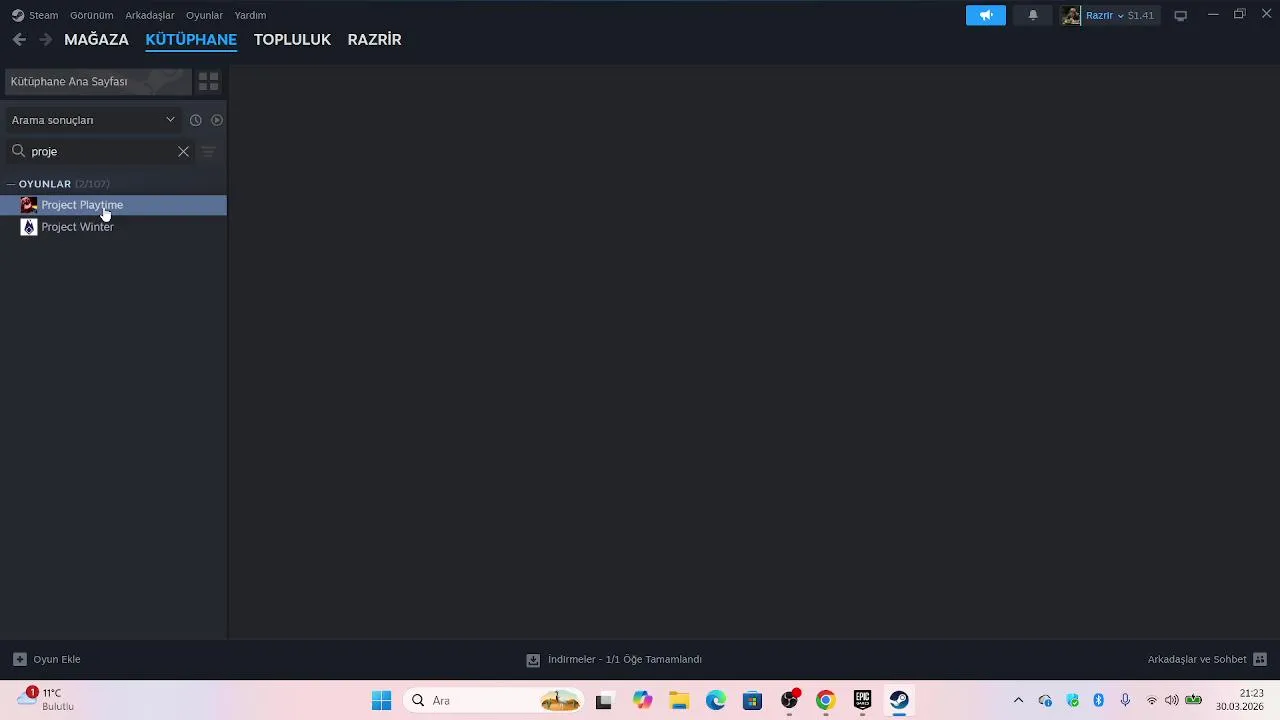1280x720 pixels.
Task: Click the Razrir profile avatar
Action: [x=1071, y=15]
